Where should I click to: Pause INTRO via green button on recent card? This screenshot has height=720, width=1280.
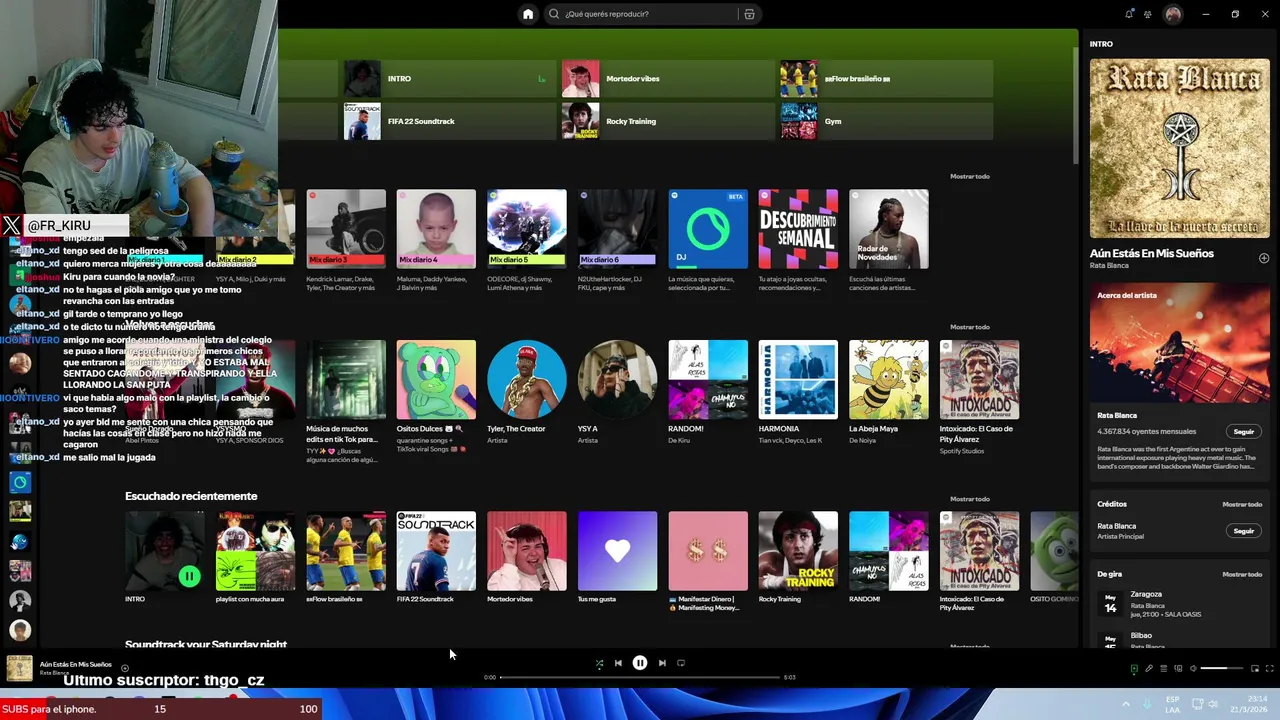click(x=189, y=576)
